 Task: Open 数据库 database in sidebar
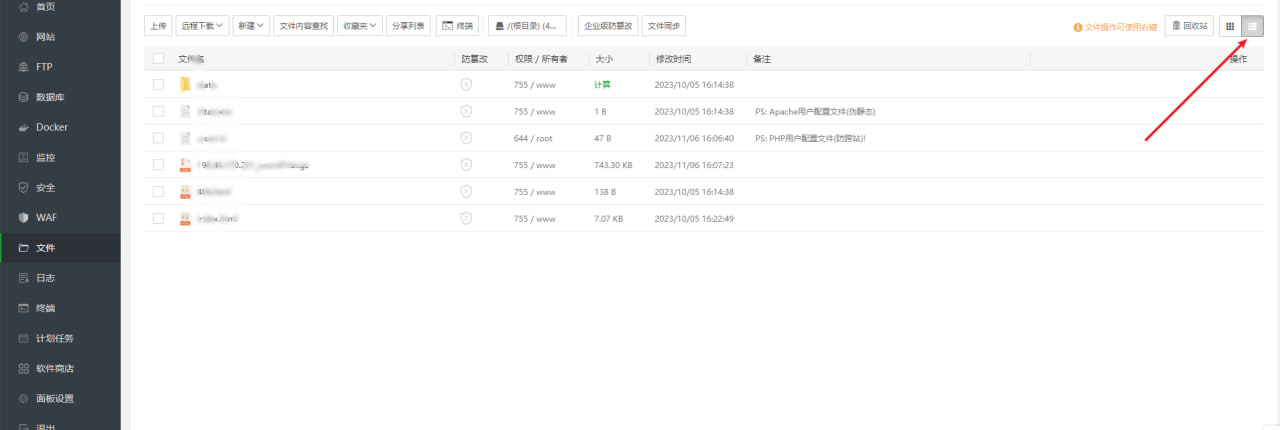pos(60,97)
